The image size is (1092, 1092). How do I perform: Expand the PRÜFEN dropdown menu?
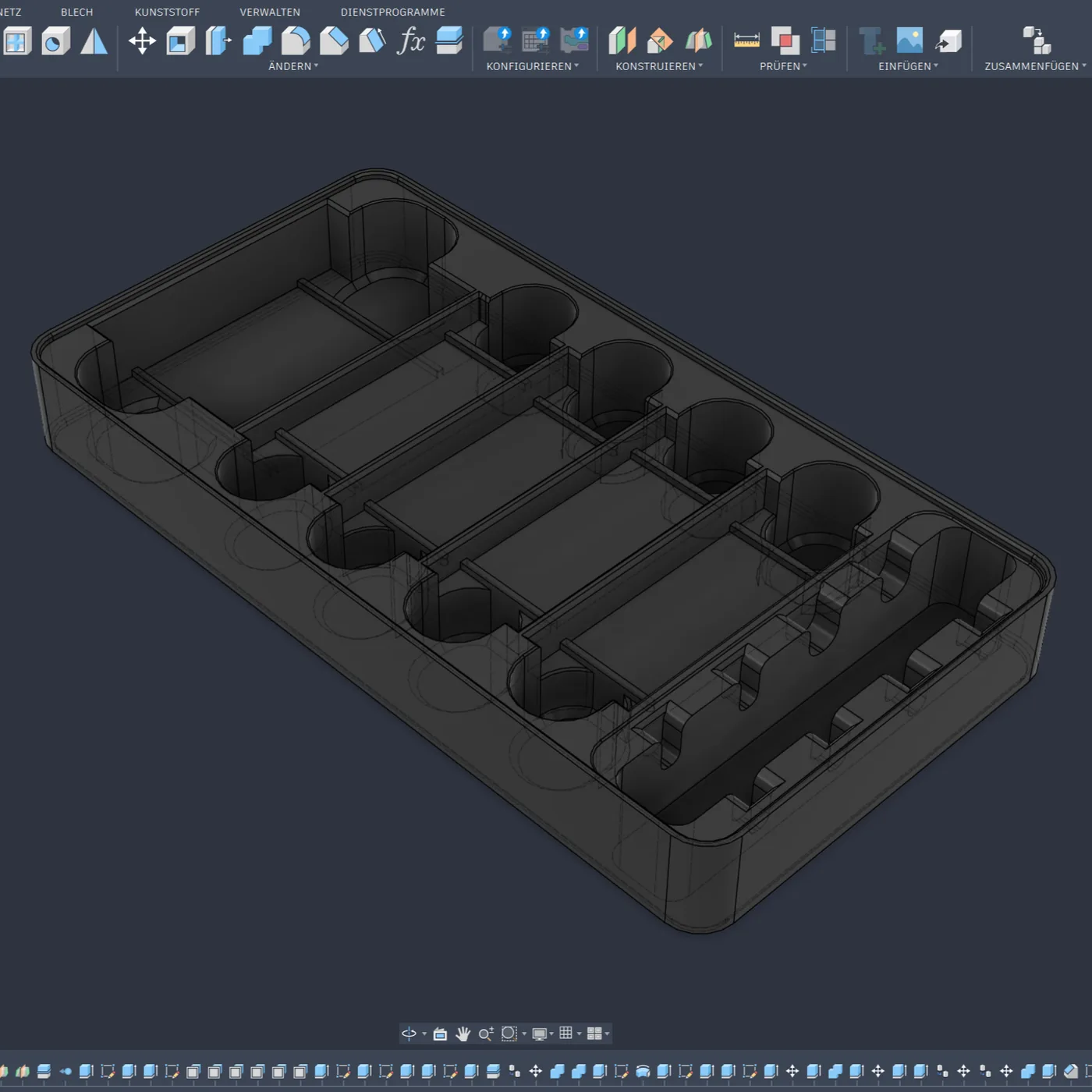pos(783,66)
